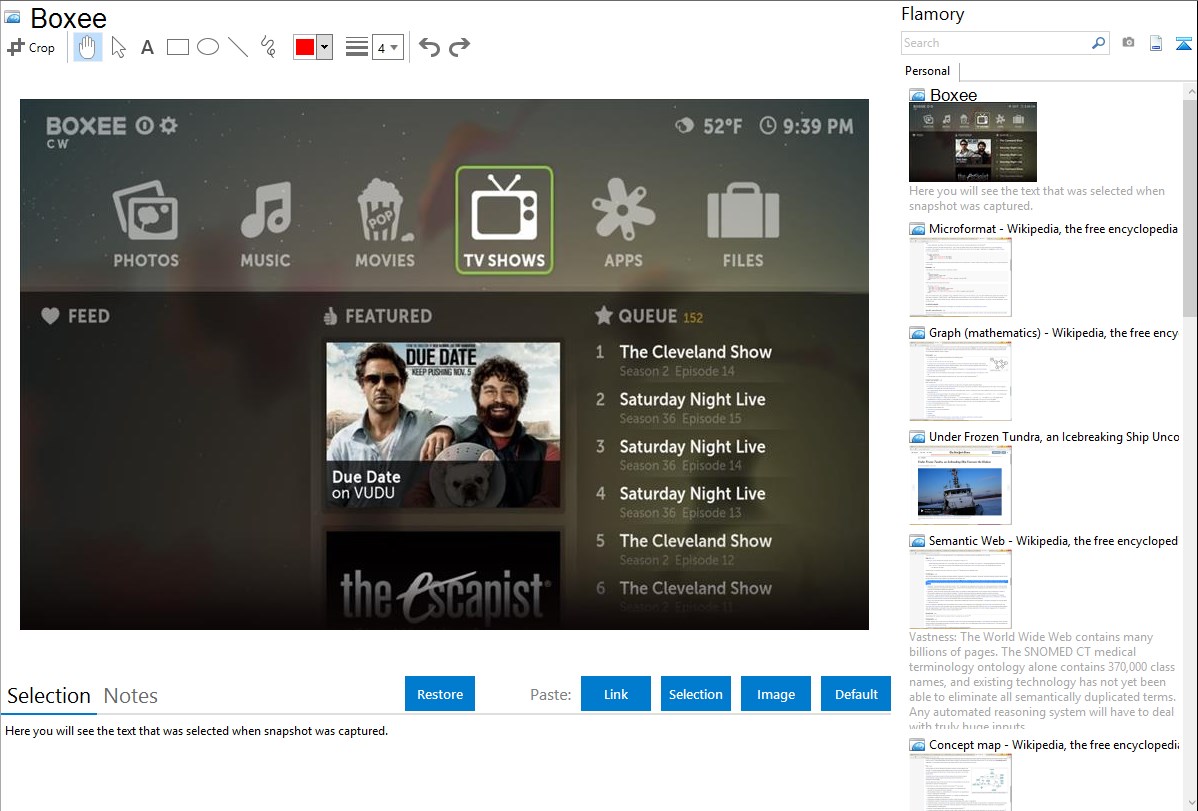Screen dimensions: 1198x811
Task: Click the Boxee settings gear icon
Action: tap(168, 125)
